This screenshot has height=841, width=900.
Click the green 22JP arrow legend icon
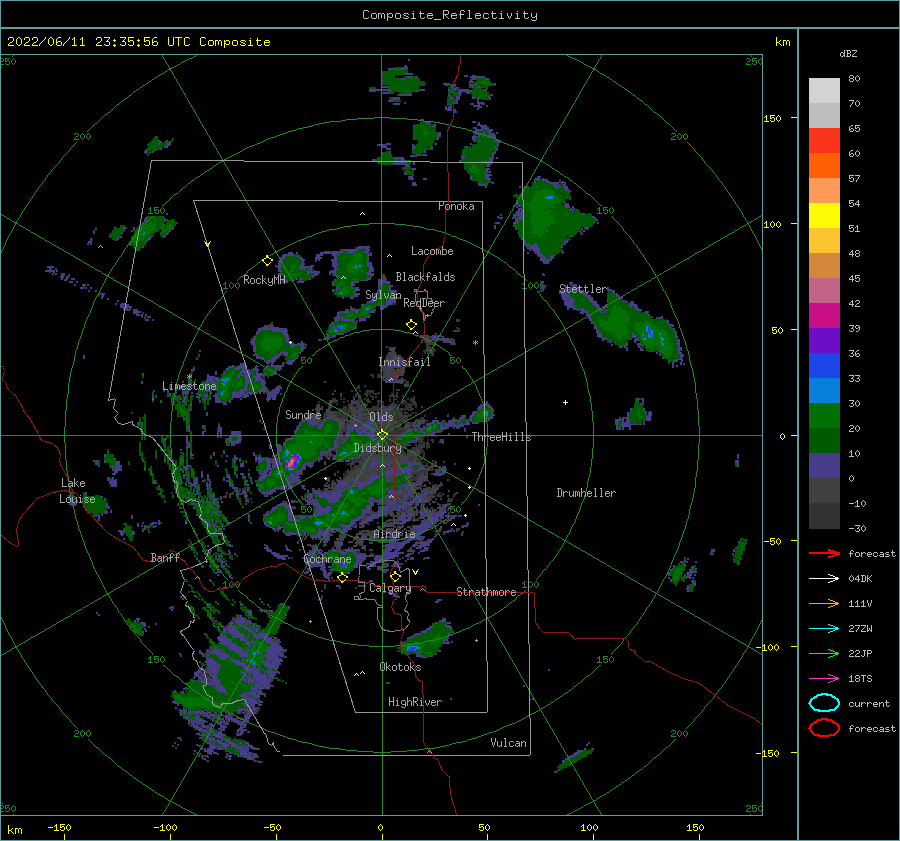tap(824, 653)
